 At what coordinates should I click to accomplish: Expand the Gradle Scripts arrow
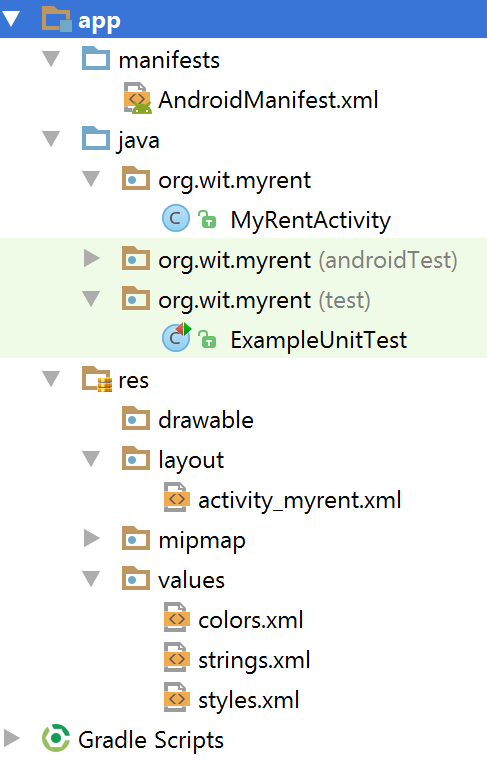(x=11, y=739)
